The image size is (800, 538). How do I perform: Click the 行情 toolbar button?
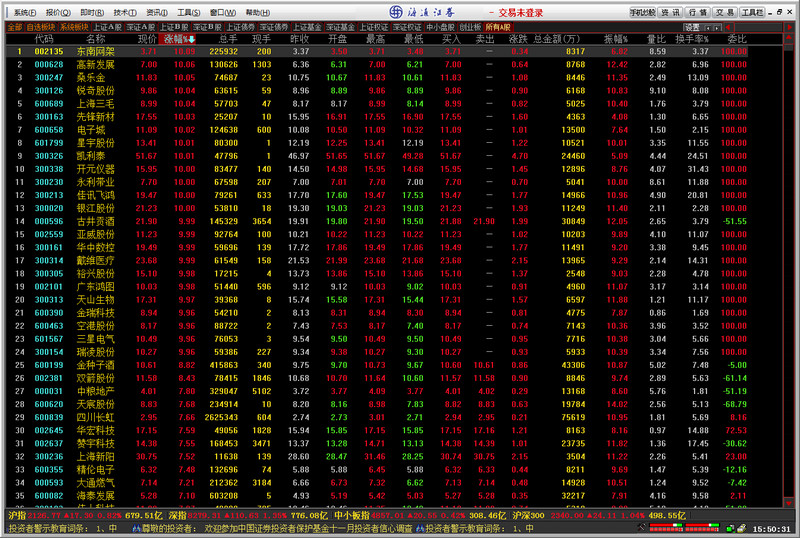697,12
